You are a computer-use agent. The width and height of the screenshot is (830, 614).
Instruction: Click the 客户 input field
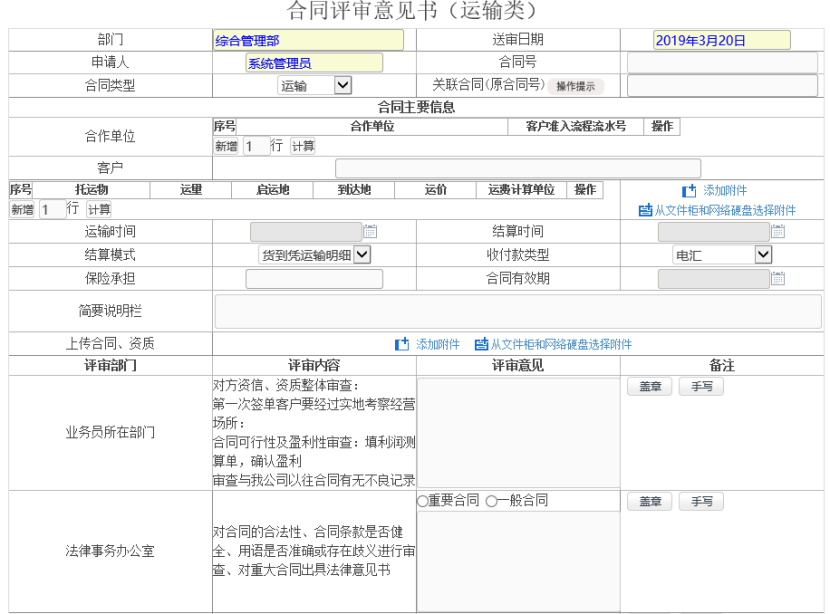[x=517, y=168]
